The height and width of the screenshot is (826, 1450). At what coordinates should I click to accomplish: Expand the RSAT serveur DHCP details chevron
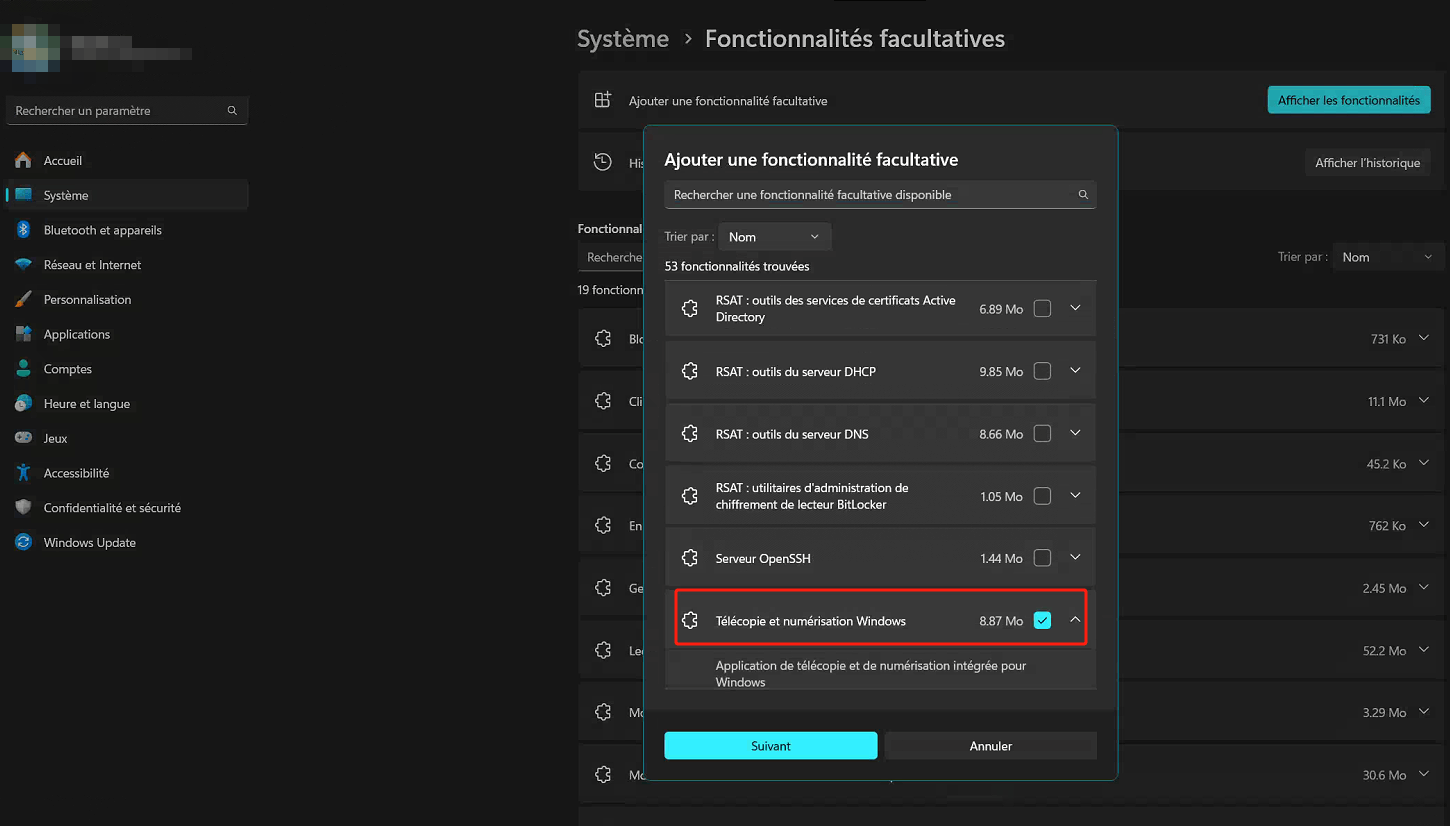click(x=1075, y=370)
